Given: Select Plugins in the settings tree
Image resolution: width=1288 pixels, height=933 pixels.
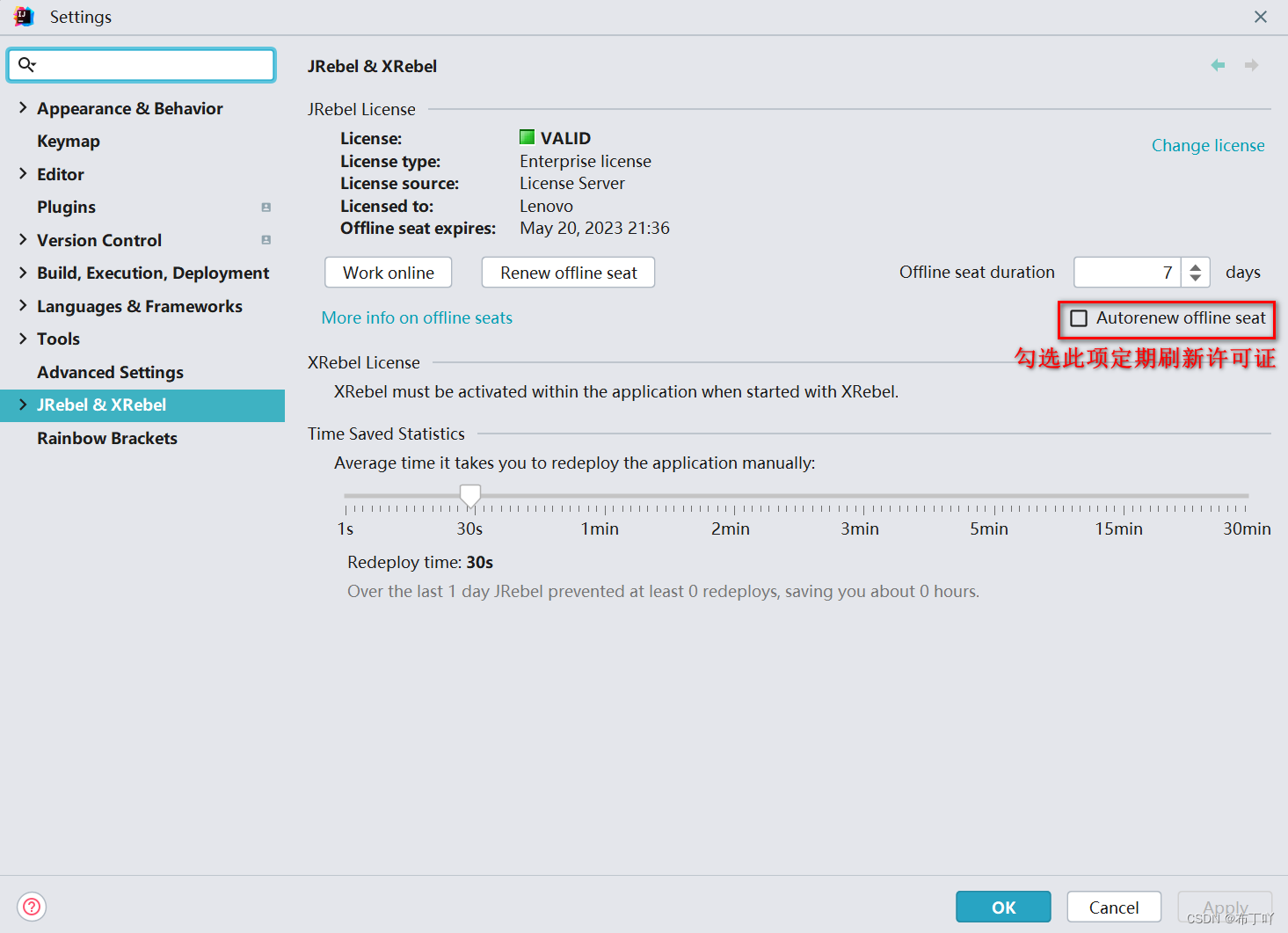Looking at the screenshot, I should point(66,207).
